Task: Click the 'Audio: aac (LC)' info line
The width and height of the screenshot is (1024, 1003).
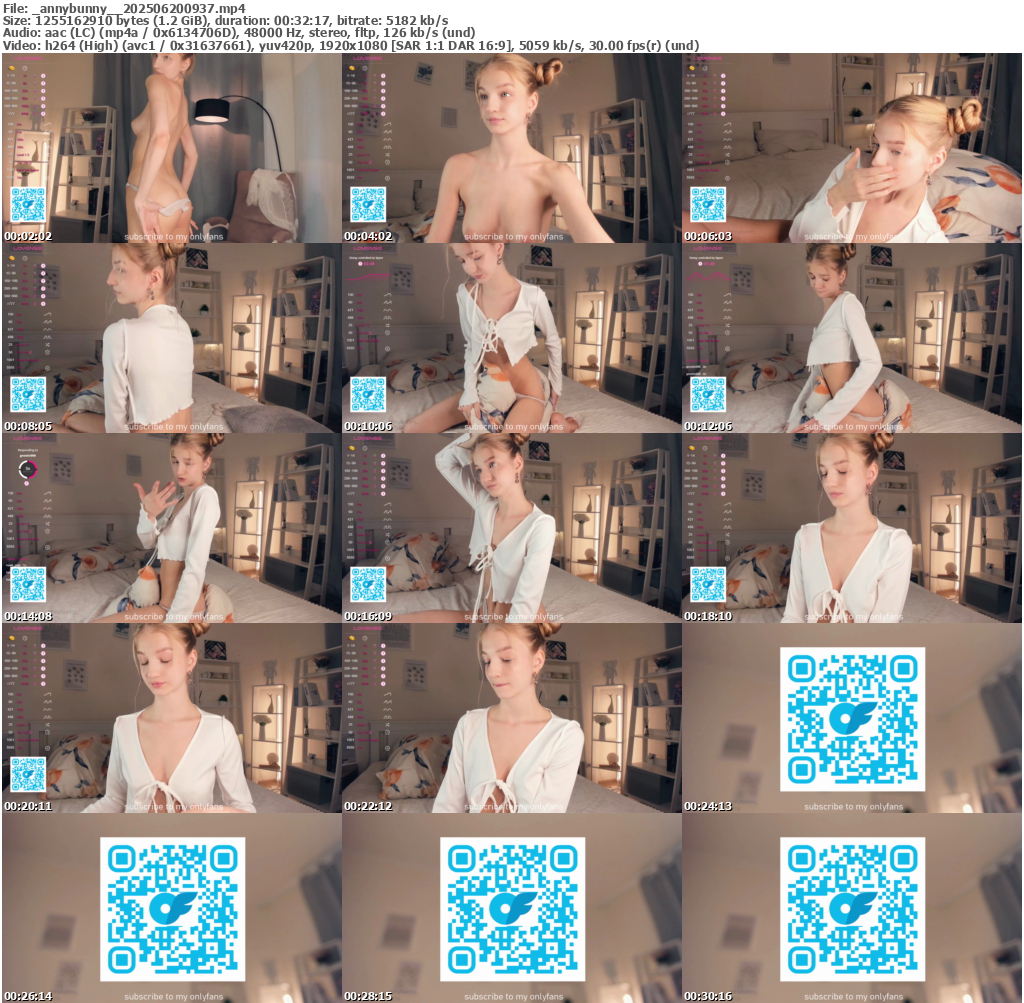Action: 239,33
